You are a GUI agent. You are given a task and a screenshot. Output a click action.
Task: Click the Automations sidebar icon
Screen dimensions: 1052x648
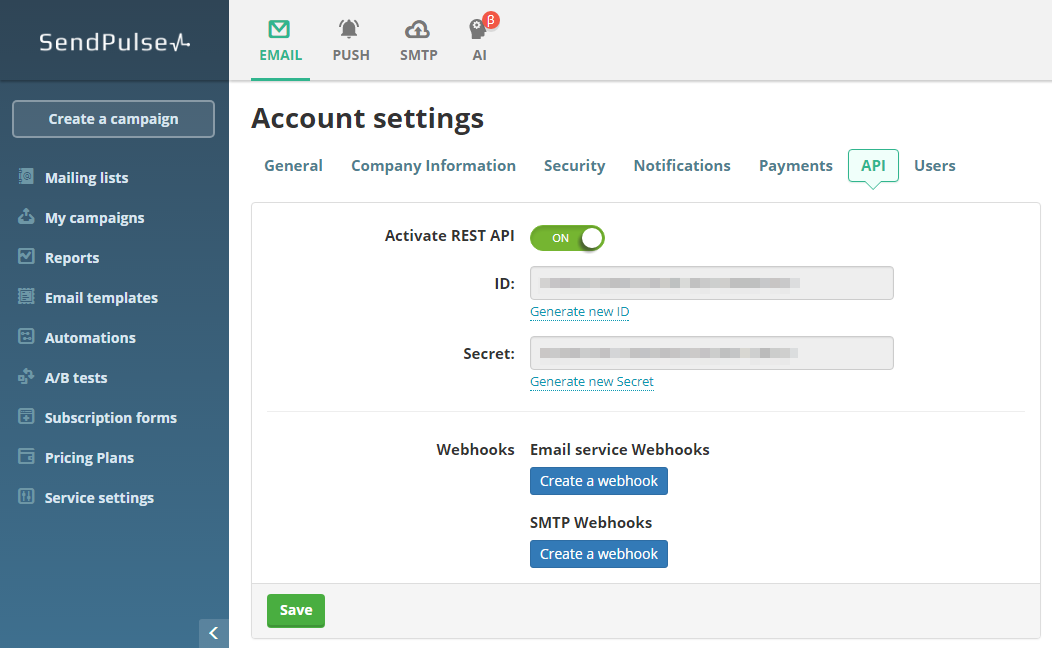pyautogui.click(x=26, y=337)
